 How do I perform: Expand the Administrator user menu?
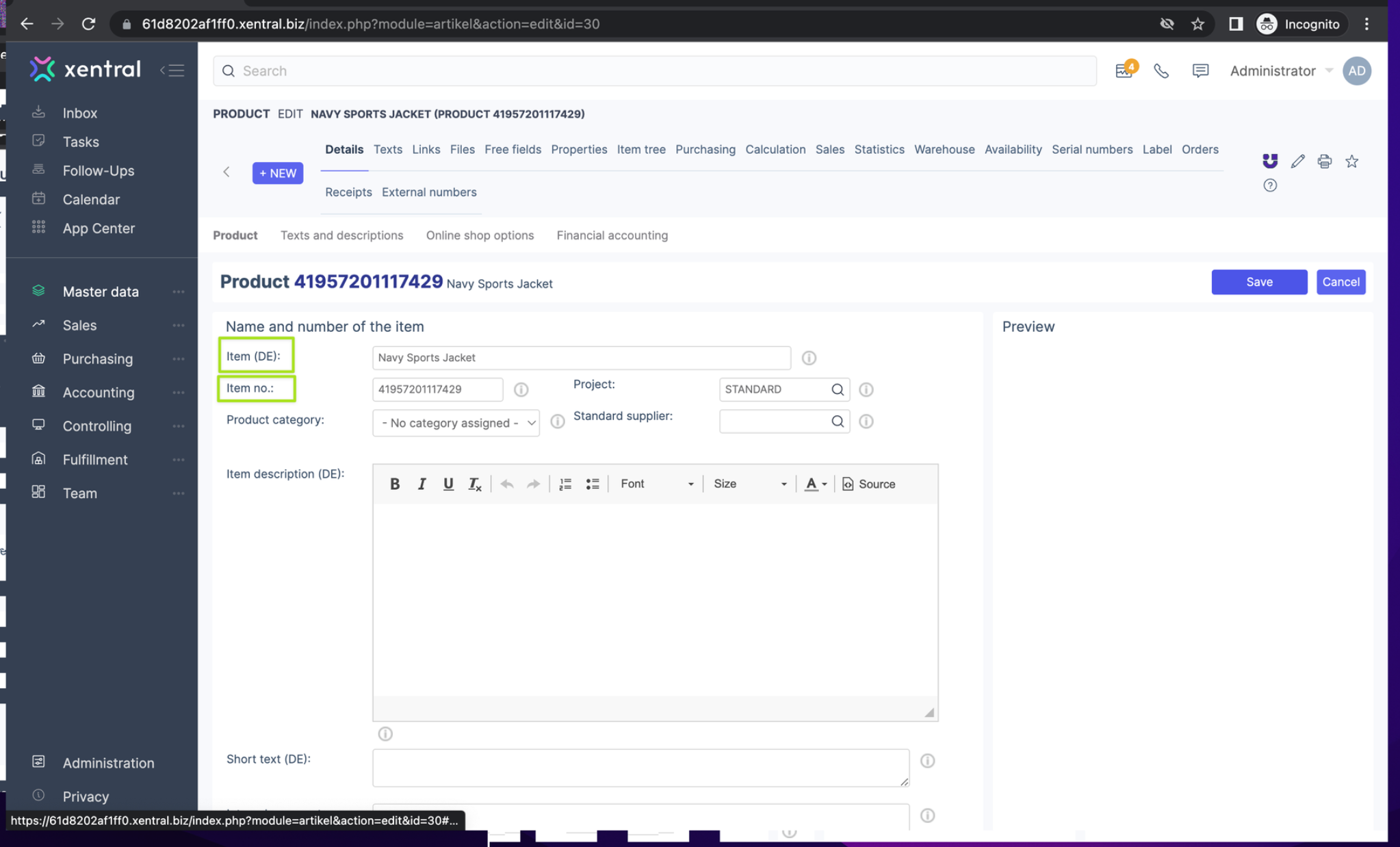(x=1281, y=70)
